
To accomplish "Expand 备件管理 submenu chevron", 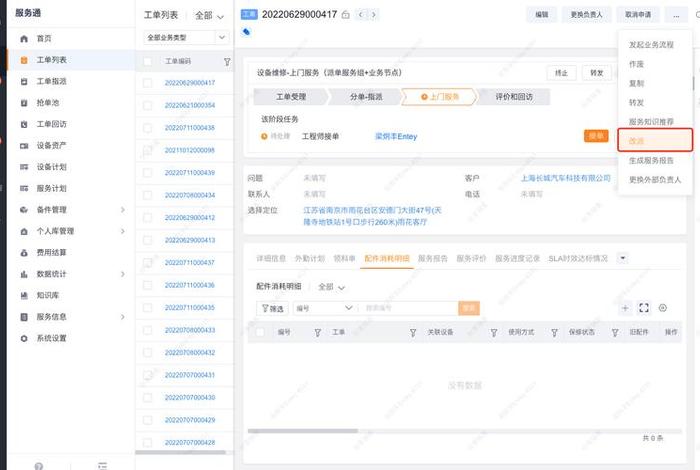I will (123, 210).
